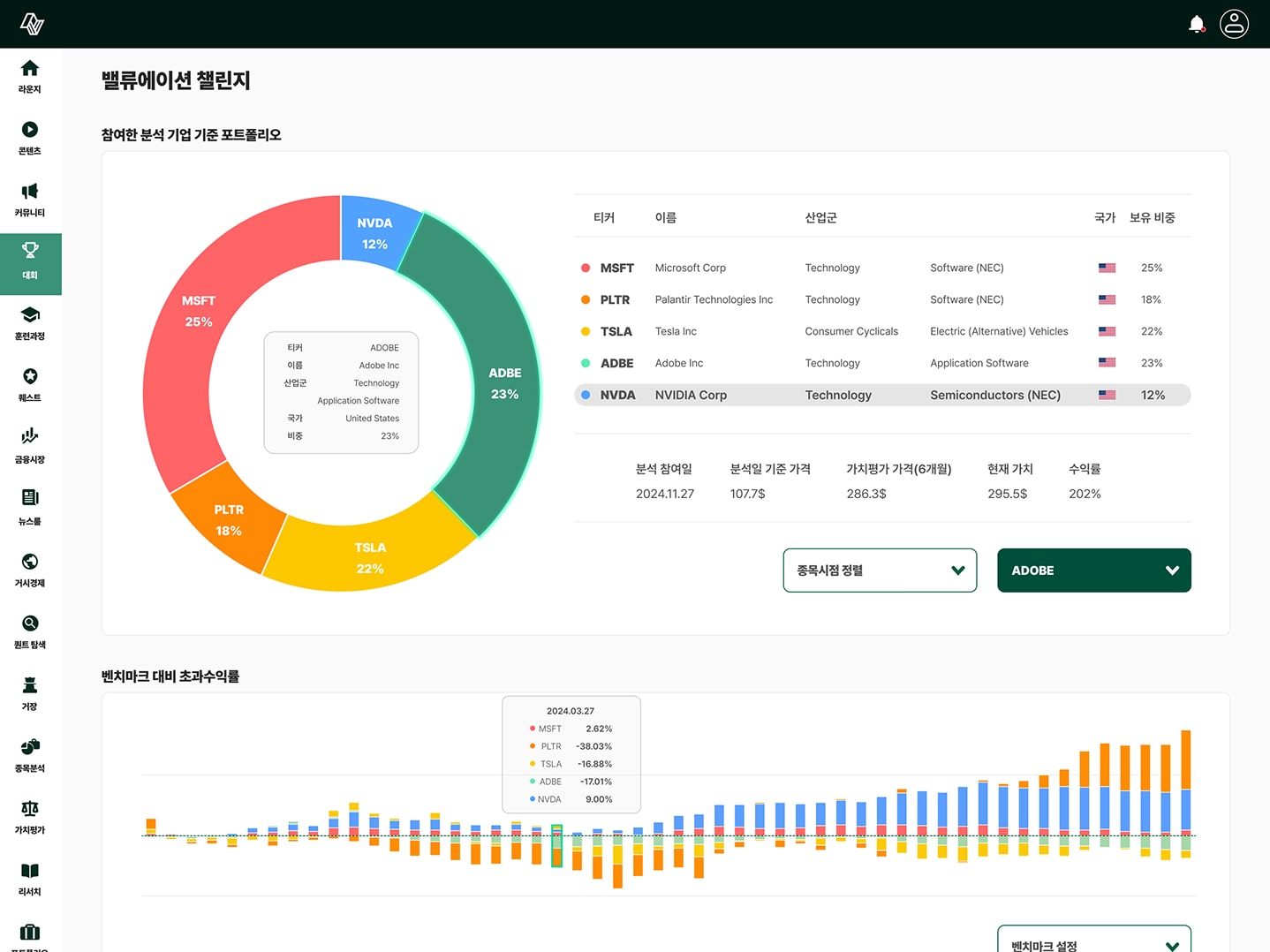The width and height of the screenshot is (1270, 952).
Task: Open 뉴스룸 newspaper icon
Action: click(30, 498)
